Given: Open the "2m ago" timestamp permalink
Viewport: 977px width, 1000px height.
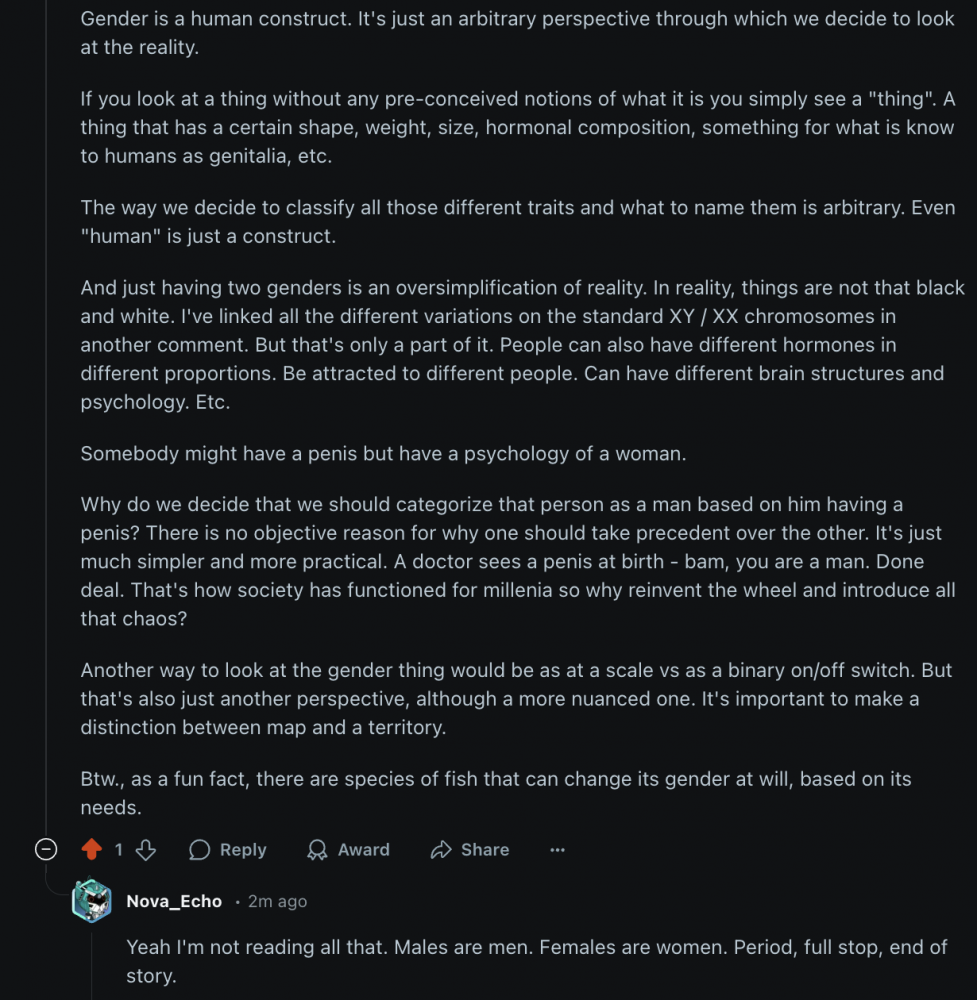Looking at the screenshot, I should (x=278, y=901).
